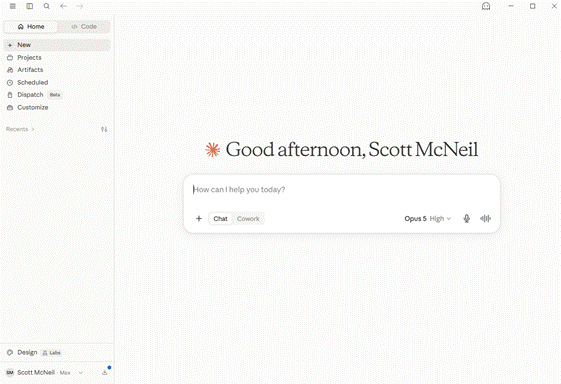Image resolution: width=561 pixels, height=384 pixels.
Task: Open Artifacts in sidebar
Action: [57, 70]
